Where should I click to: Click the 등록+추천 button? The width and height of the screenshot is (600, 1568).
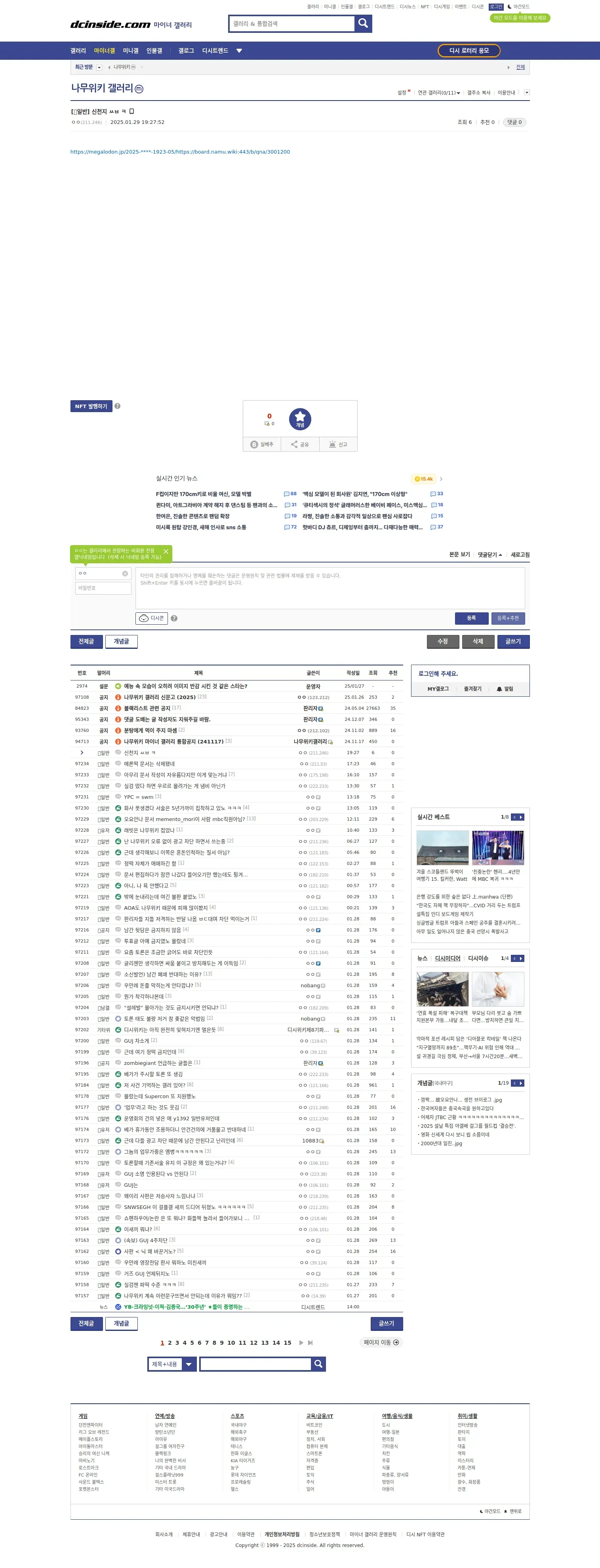[508, 618]
